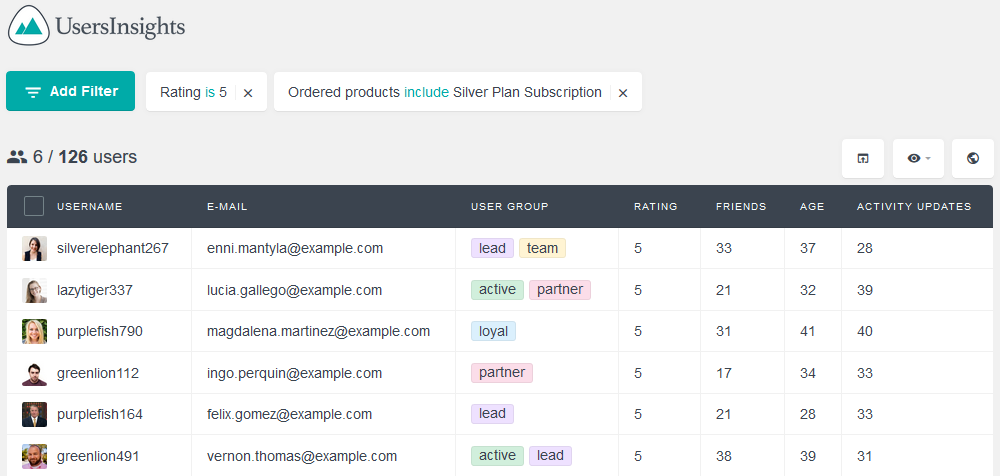Toggle the select-all users checkbox
Viewport: 1000px width, 476px height.
[34, 206]
